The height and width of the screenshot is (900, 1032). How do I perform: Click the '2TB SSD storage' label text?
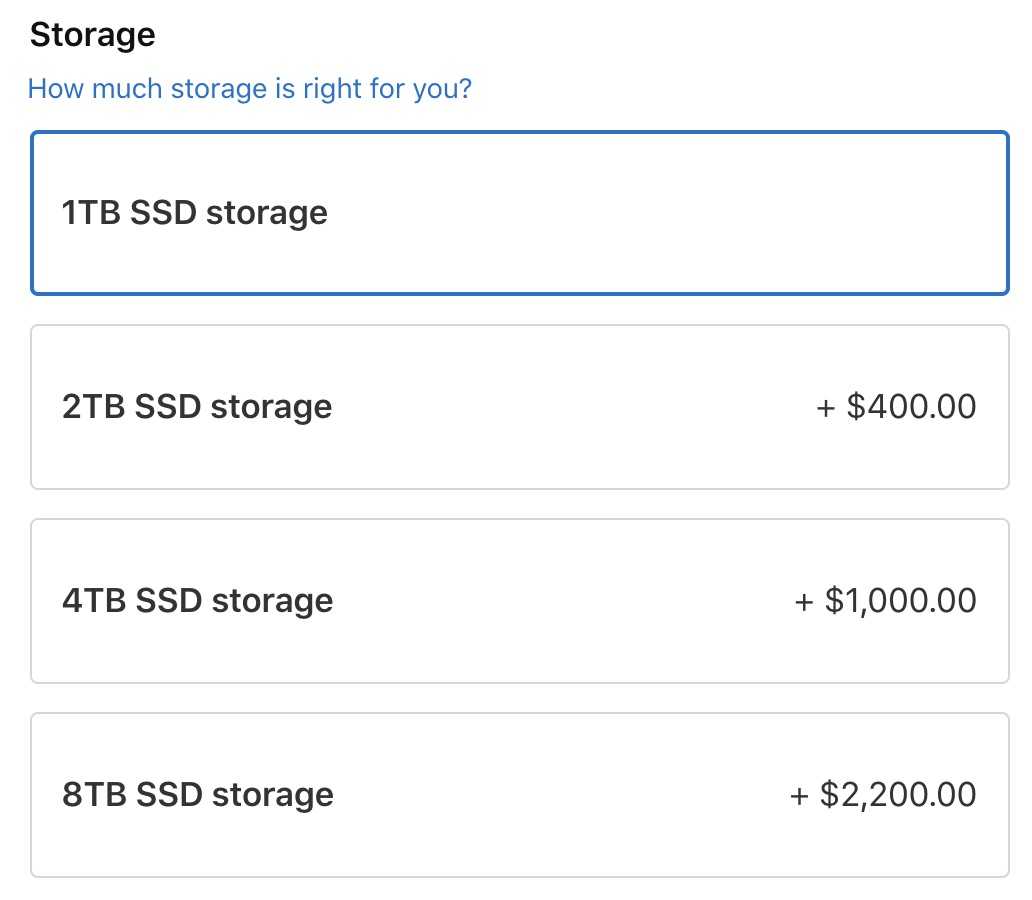197,407
